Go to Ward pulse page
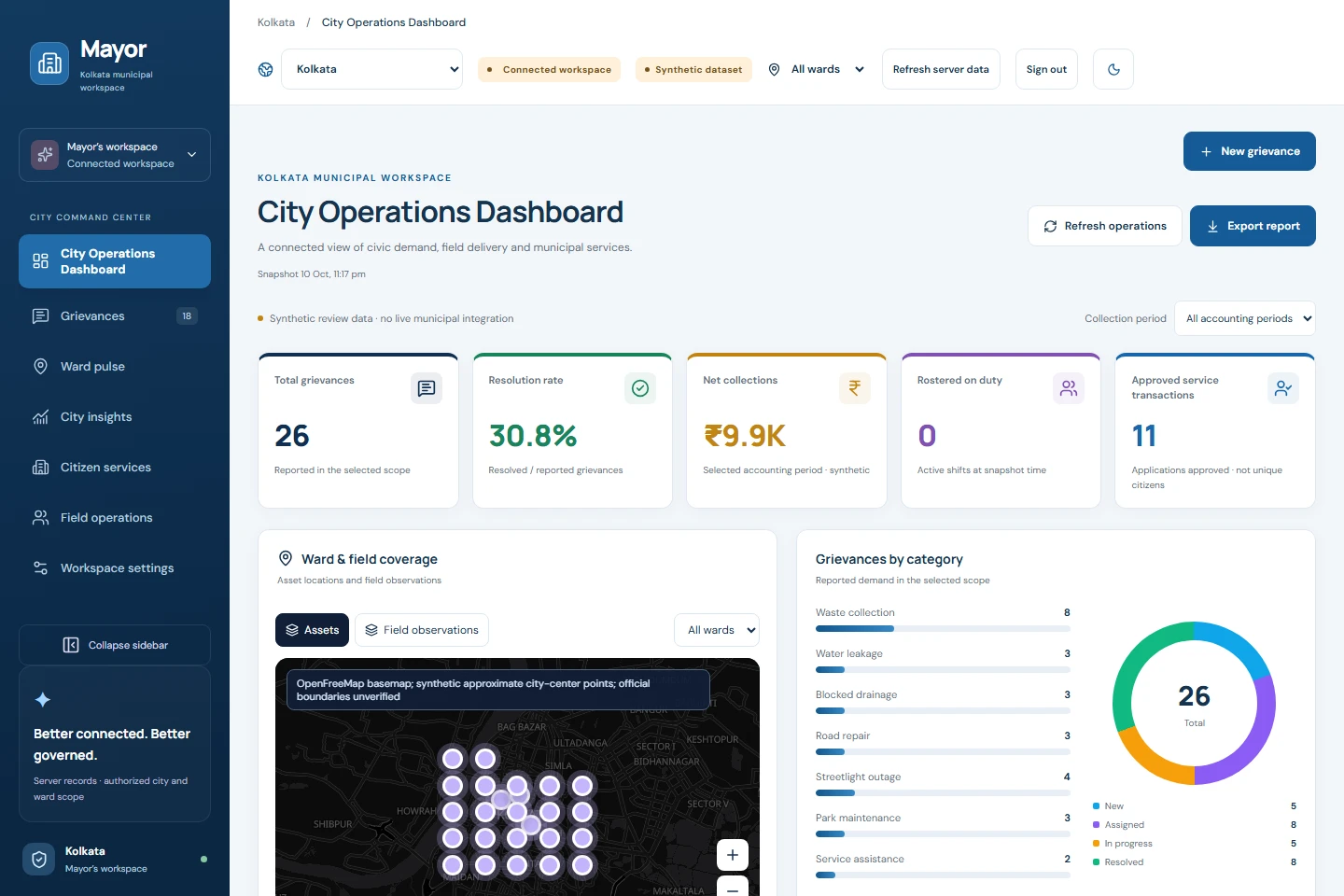This screenshot has height=896, width=1344. tap(115, 367)
